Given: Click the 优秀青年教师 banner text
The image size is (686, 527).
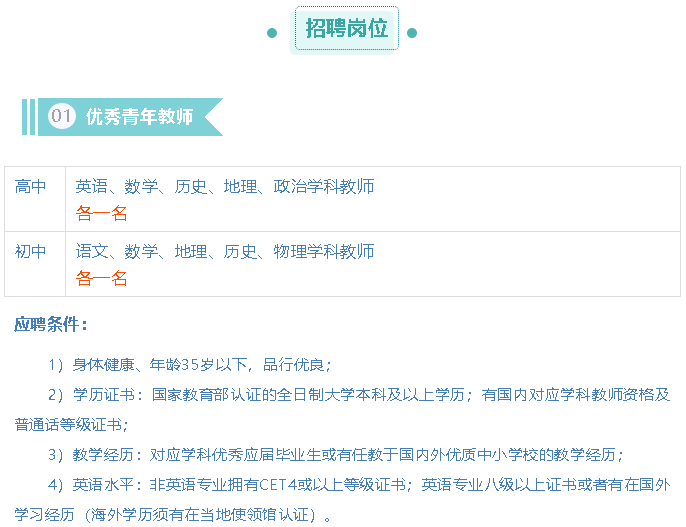Looking at the screenshot, I should pos(139,117).
